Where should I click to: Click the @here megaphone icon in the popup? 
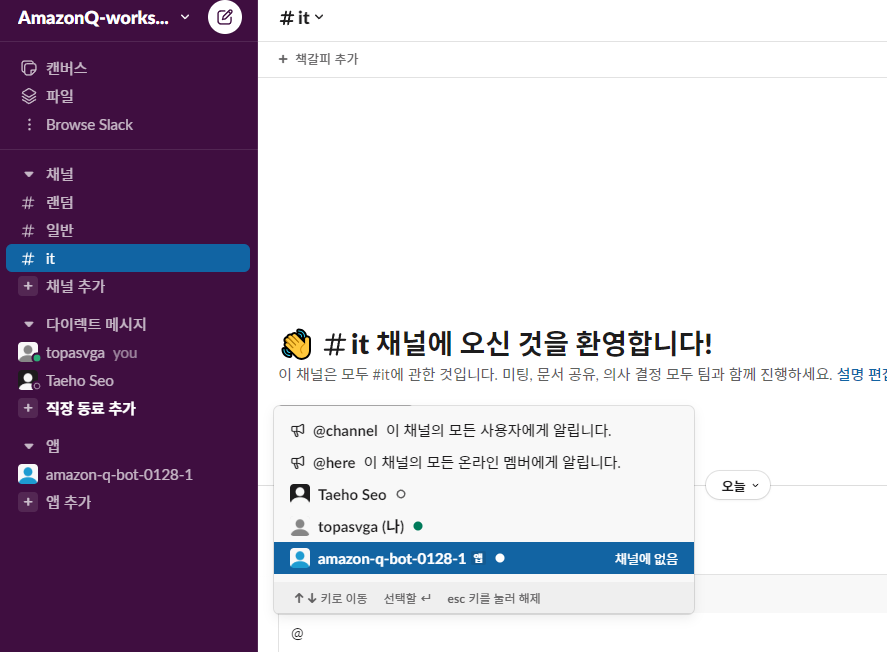(297, 461)
